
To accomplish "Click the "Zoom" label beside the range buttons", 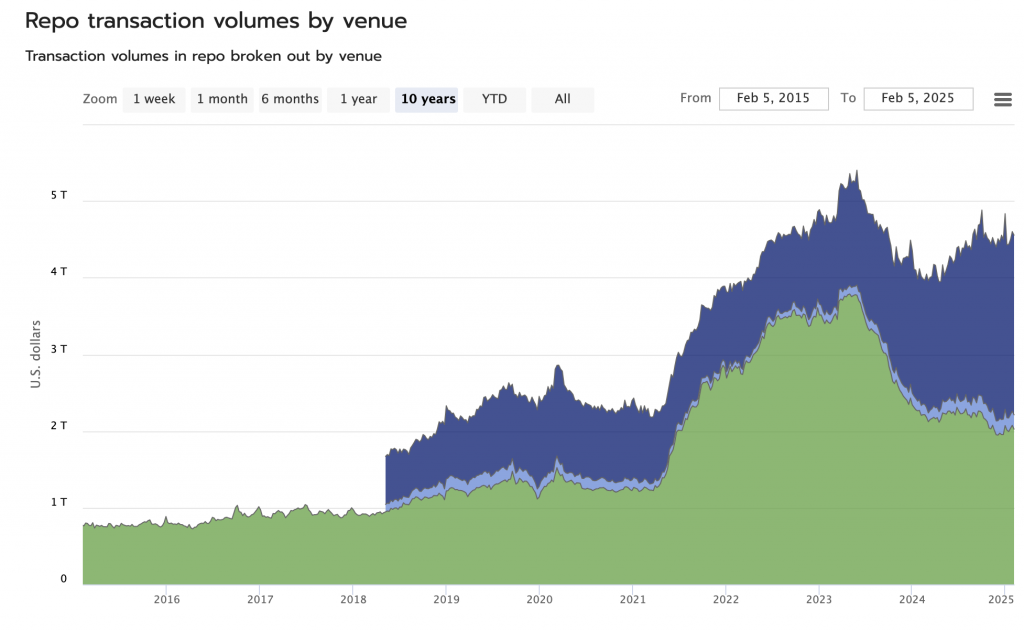I will (x=100, y=99).
